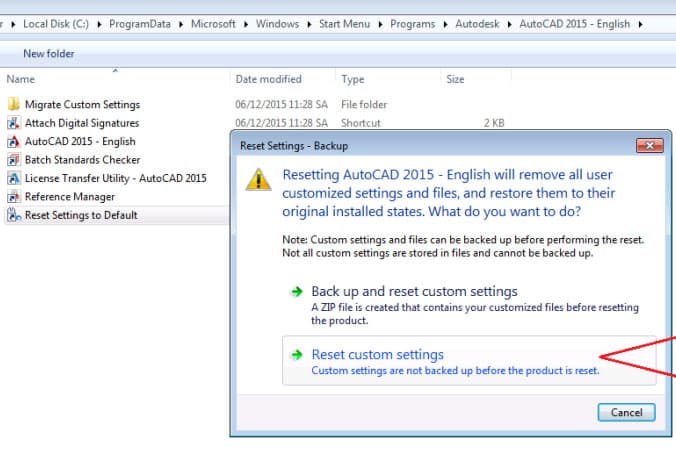Click the Attach Digital Signatures shortcut icon
This screenshot has height=461, width=676.
14,123
